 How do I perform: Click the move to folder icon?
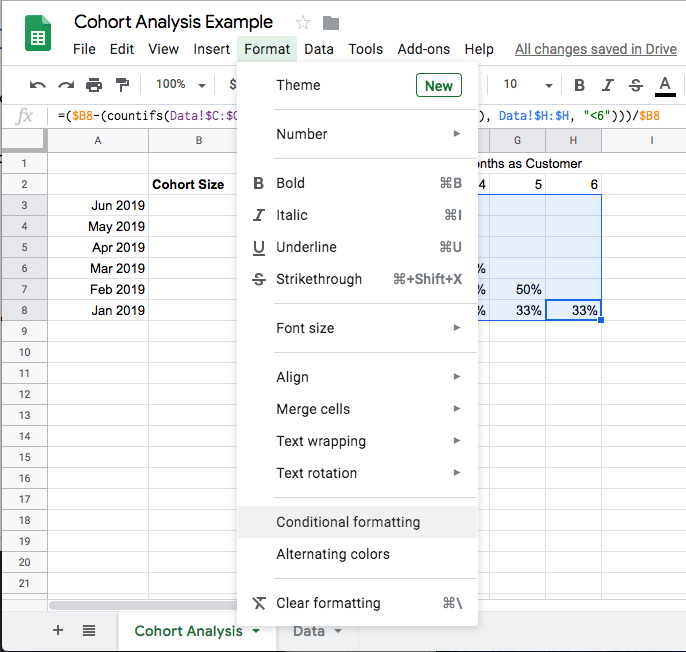(331, 23)
